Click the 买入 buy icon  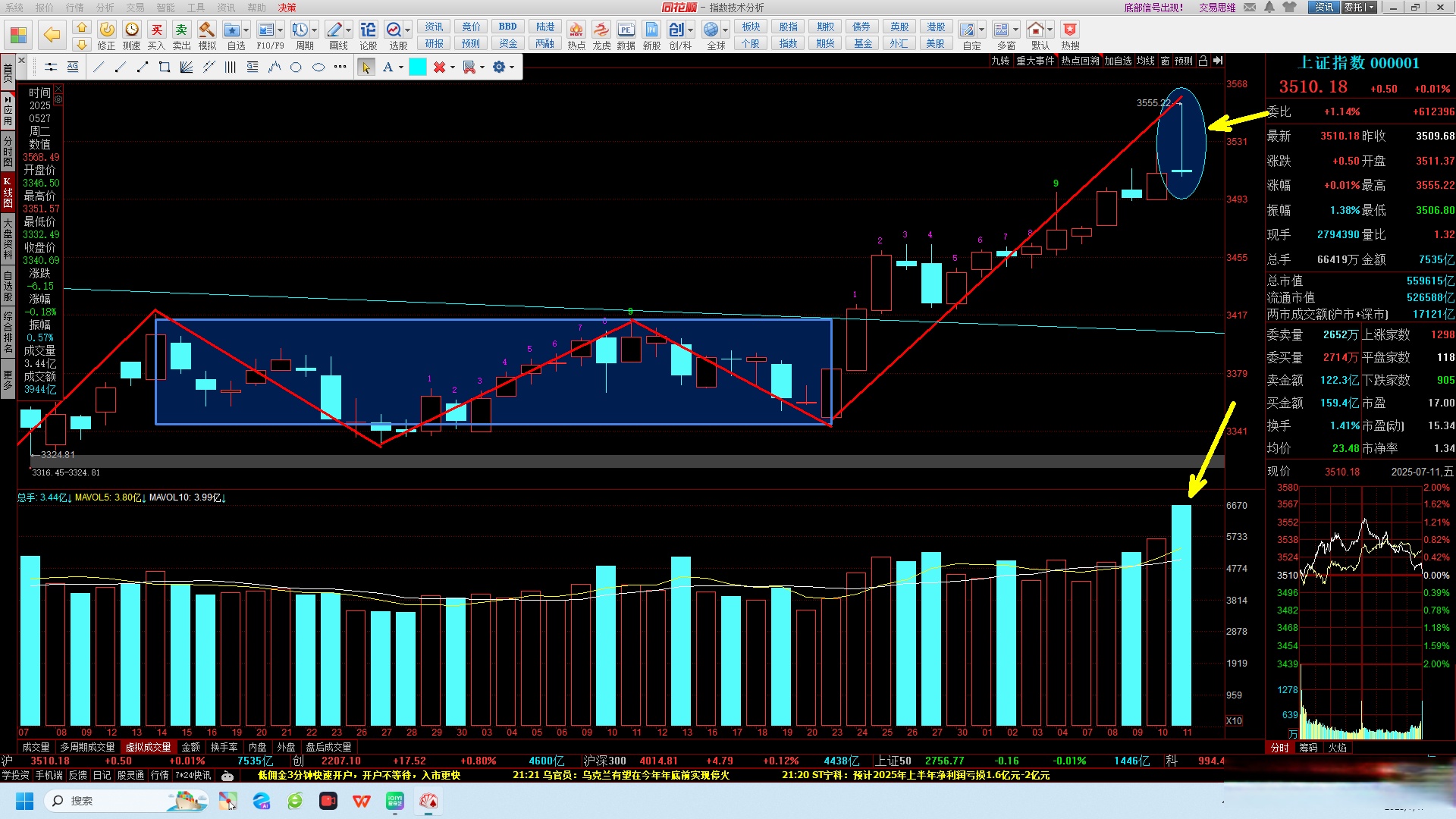point(156,30)
